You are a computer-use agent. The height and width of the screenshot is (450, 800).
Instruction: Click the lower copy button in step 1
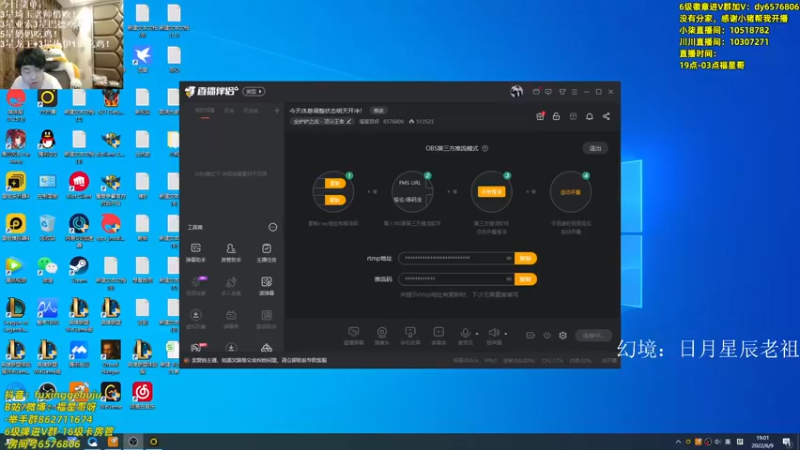point(335,200)
